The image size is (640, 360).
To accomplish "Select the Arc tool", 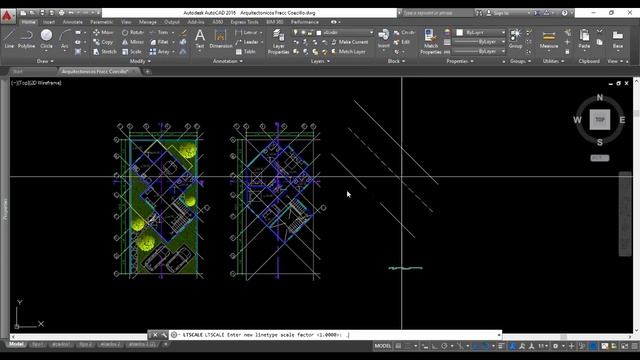I will [64, 39].
